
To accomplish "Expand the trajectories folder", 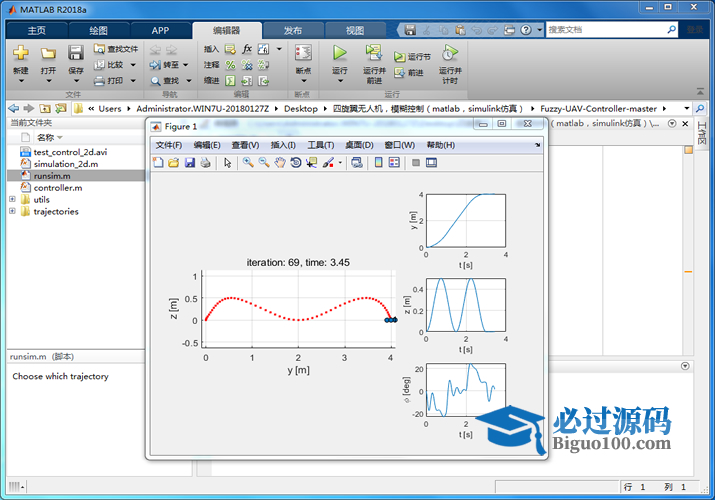I will point(12,211).
